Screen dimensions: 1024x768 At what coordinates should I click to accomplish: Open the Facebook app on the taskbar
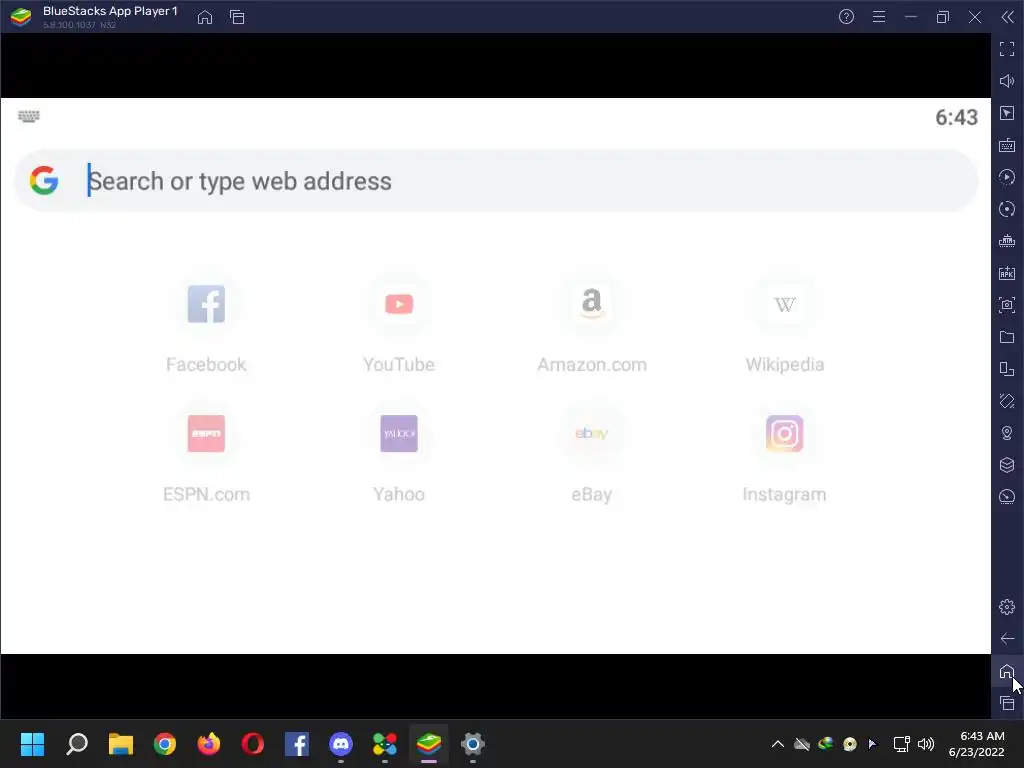[x=297, y=744]
